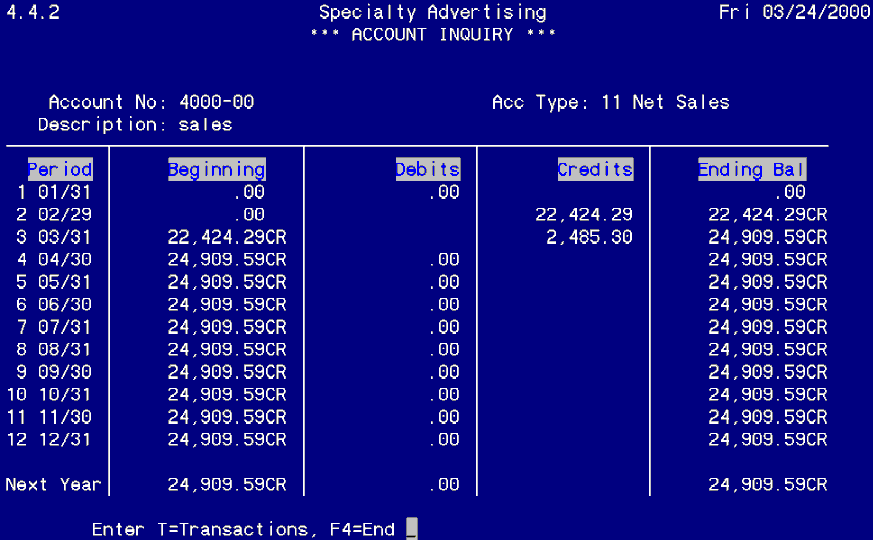Click the Next Year row label
Viewport: 873px width, 540px height.
pyautogui.click(x=53, y=484)
